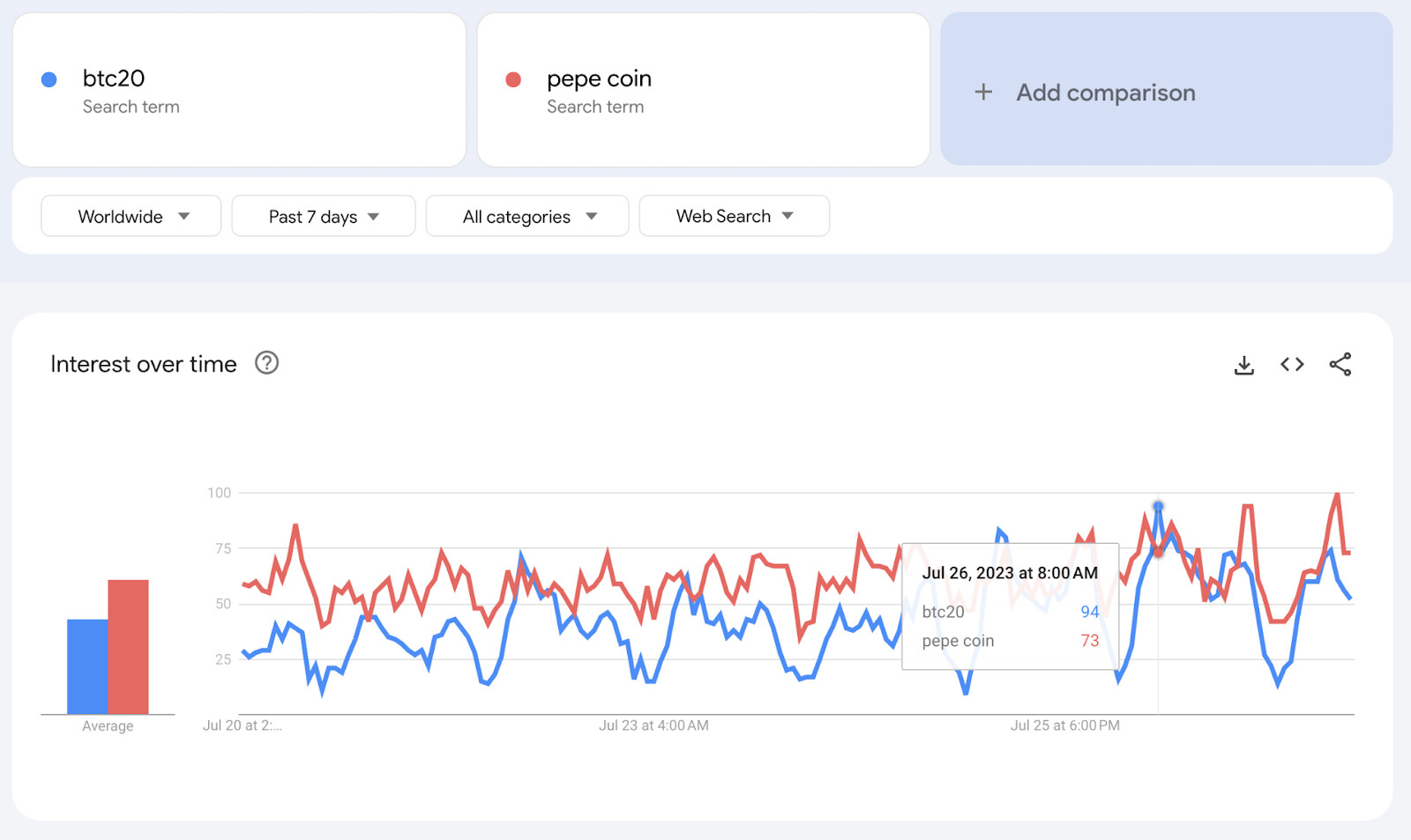Click the highlighted btc20 peak data point

click(1158, 507)
